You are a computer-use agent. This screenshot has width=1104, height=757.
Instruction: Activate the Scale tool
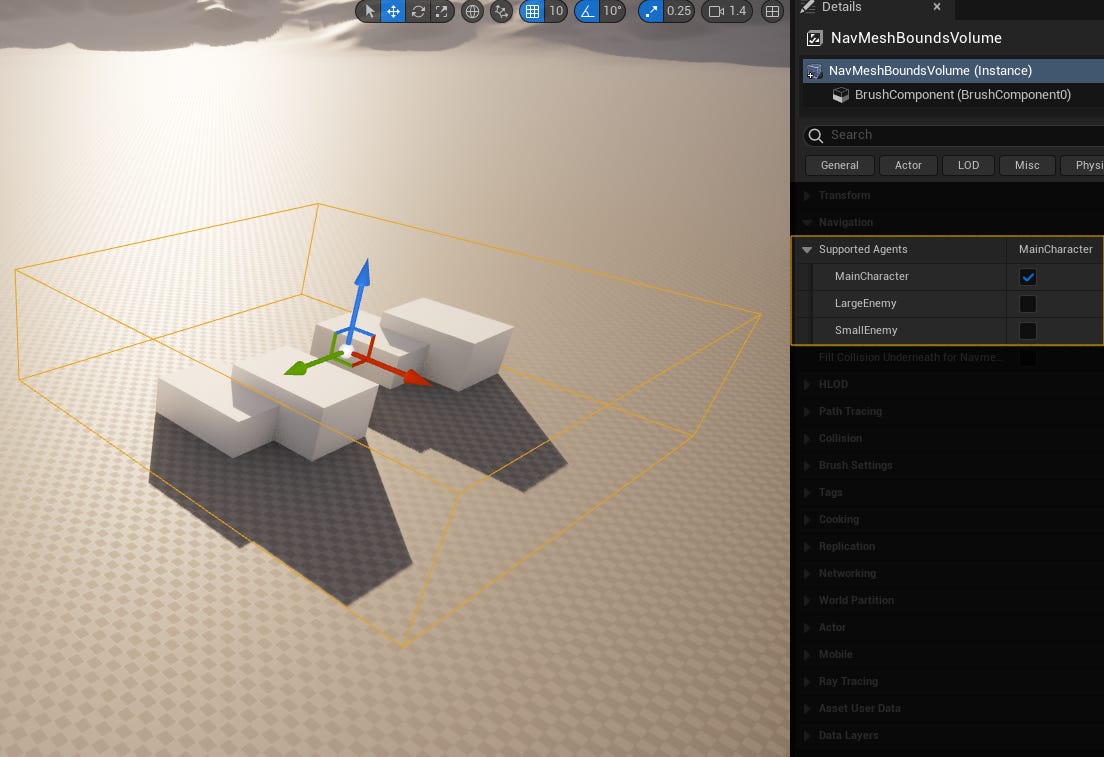(x=442, y=11)
